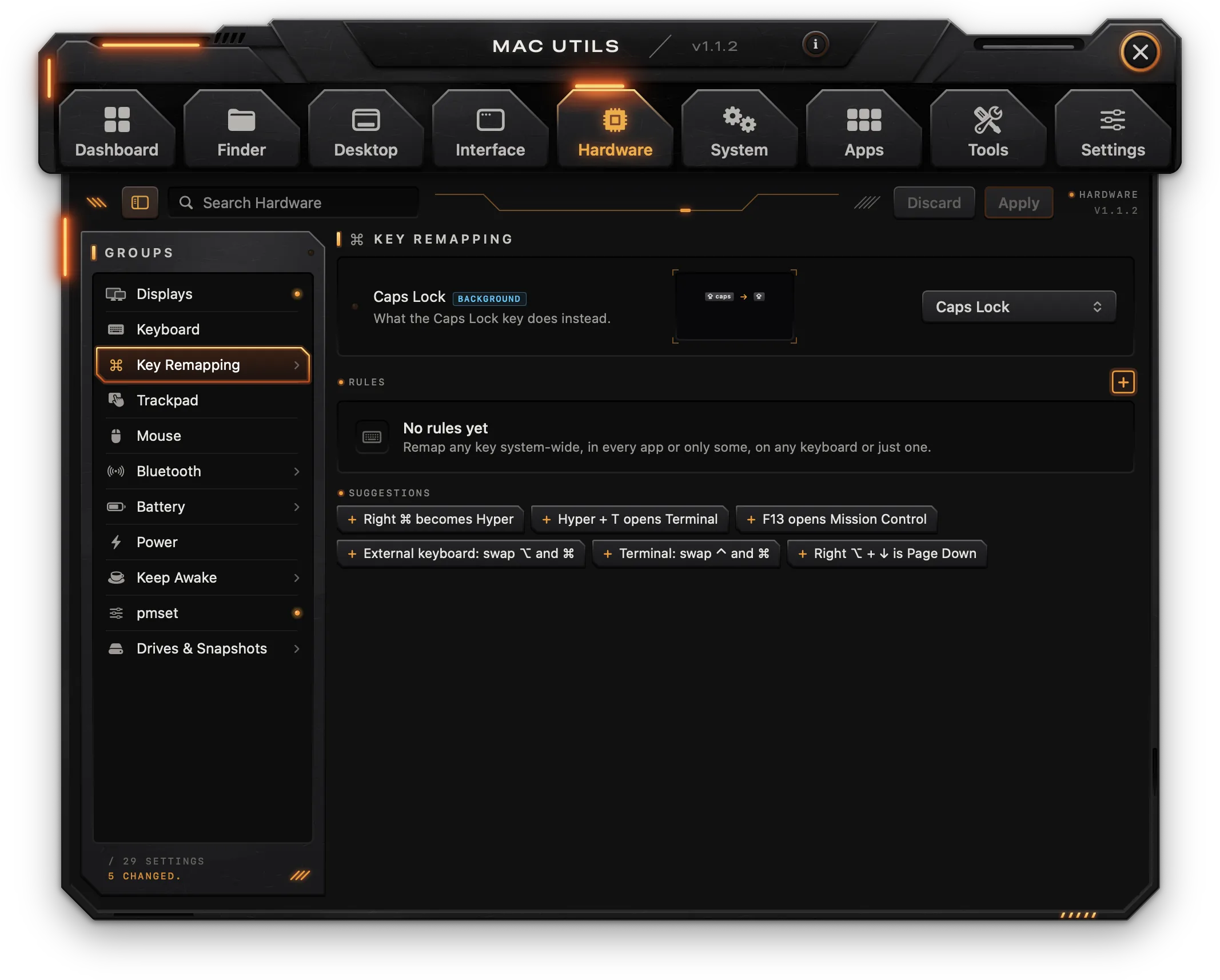
Task: Expand the Bluetooth group chevron
Action: click(297, 471)
